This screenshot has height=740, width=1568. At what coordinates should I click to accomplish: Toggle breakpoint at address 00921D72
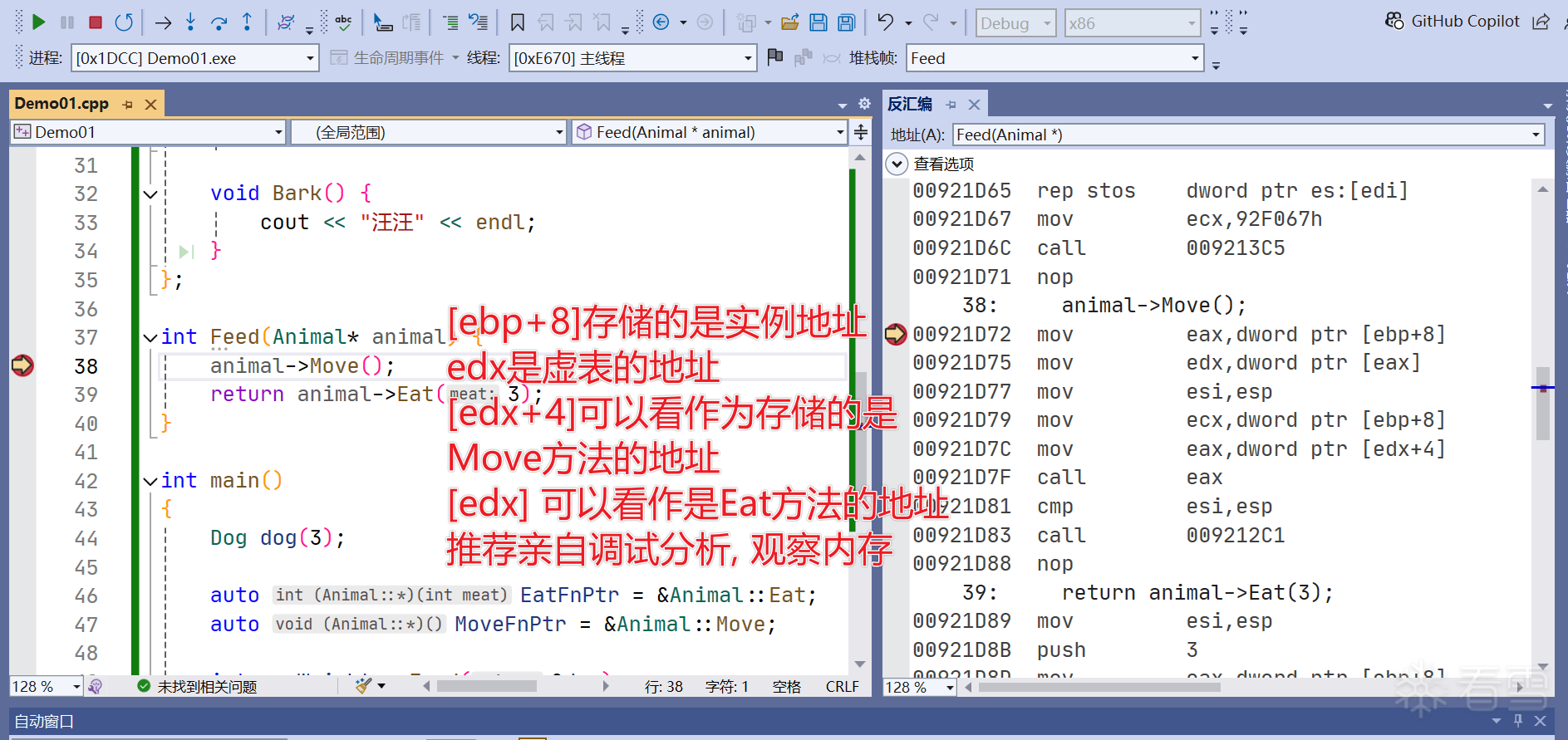[x=896, y=335]
